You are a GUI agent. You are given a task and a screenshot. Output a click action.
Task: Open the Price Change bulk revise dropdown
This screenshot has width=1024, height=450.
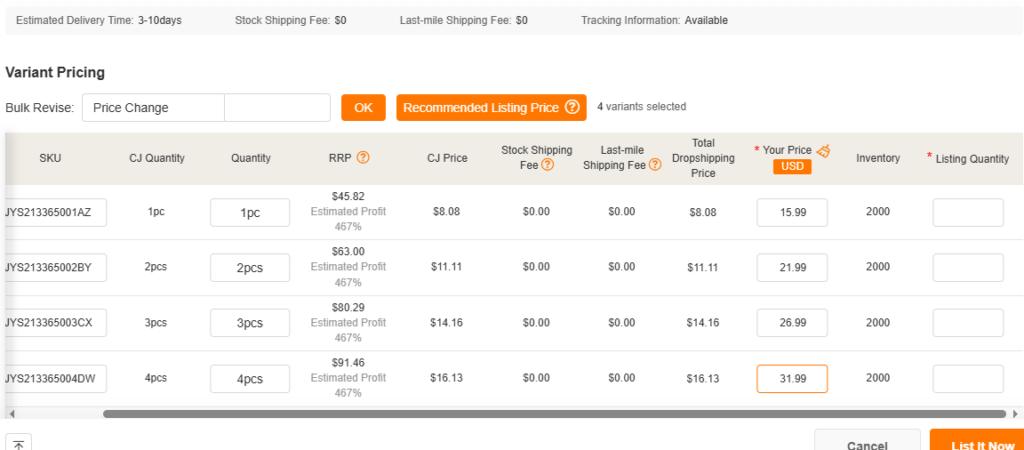click(153, 108)
